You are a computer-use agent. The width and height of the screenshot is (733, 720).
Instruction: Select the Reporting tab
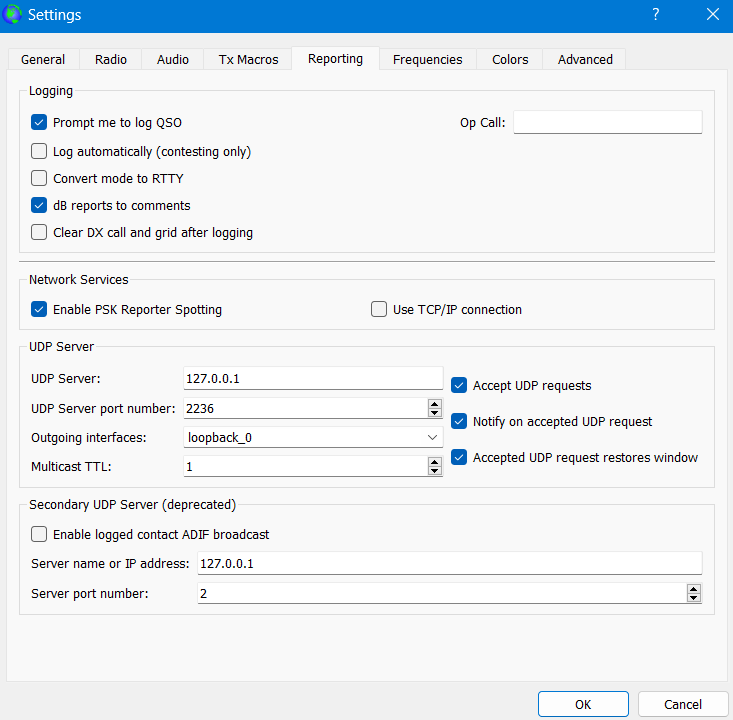coord(335,58)
